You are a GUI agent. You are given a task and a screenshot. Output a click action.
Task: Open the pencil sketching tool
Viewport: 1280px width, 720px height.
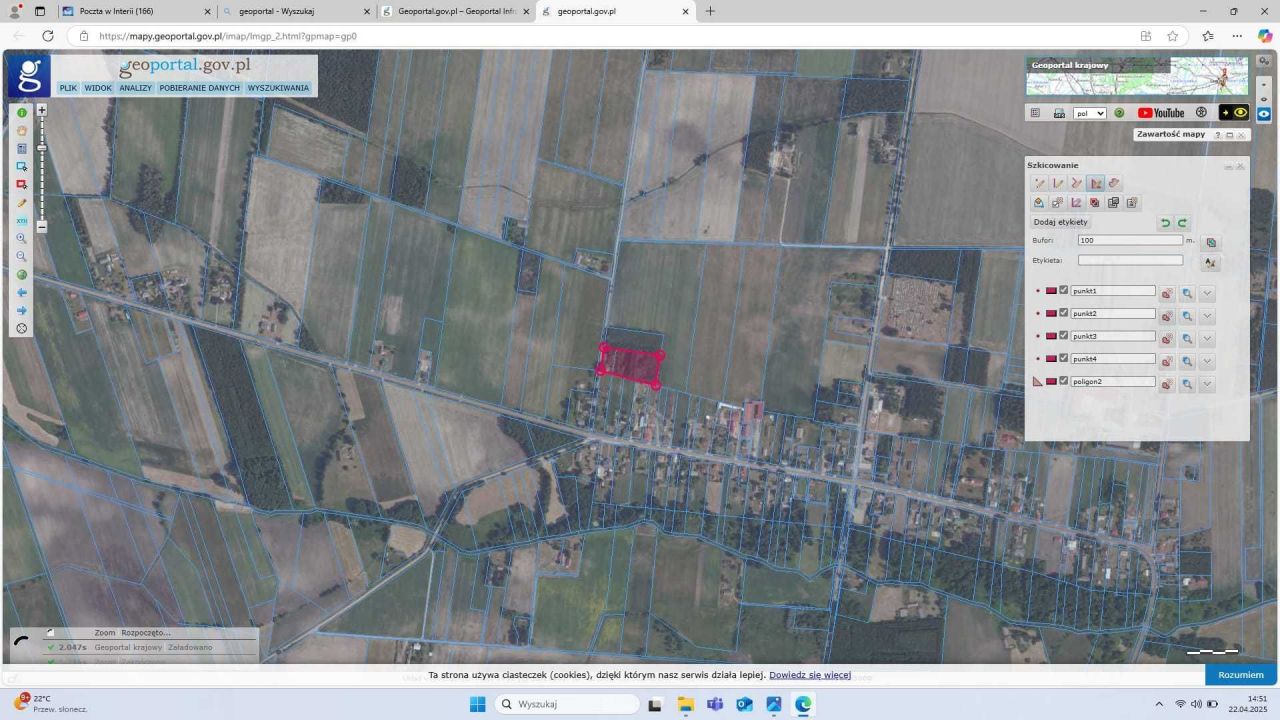[22, 203]
